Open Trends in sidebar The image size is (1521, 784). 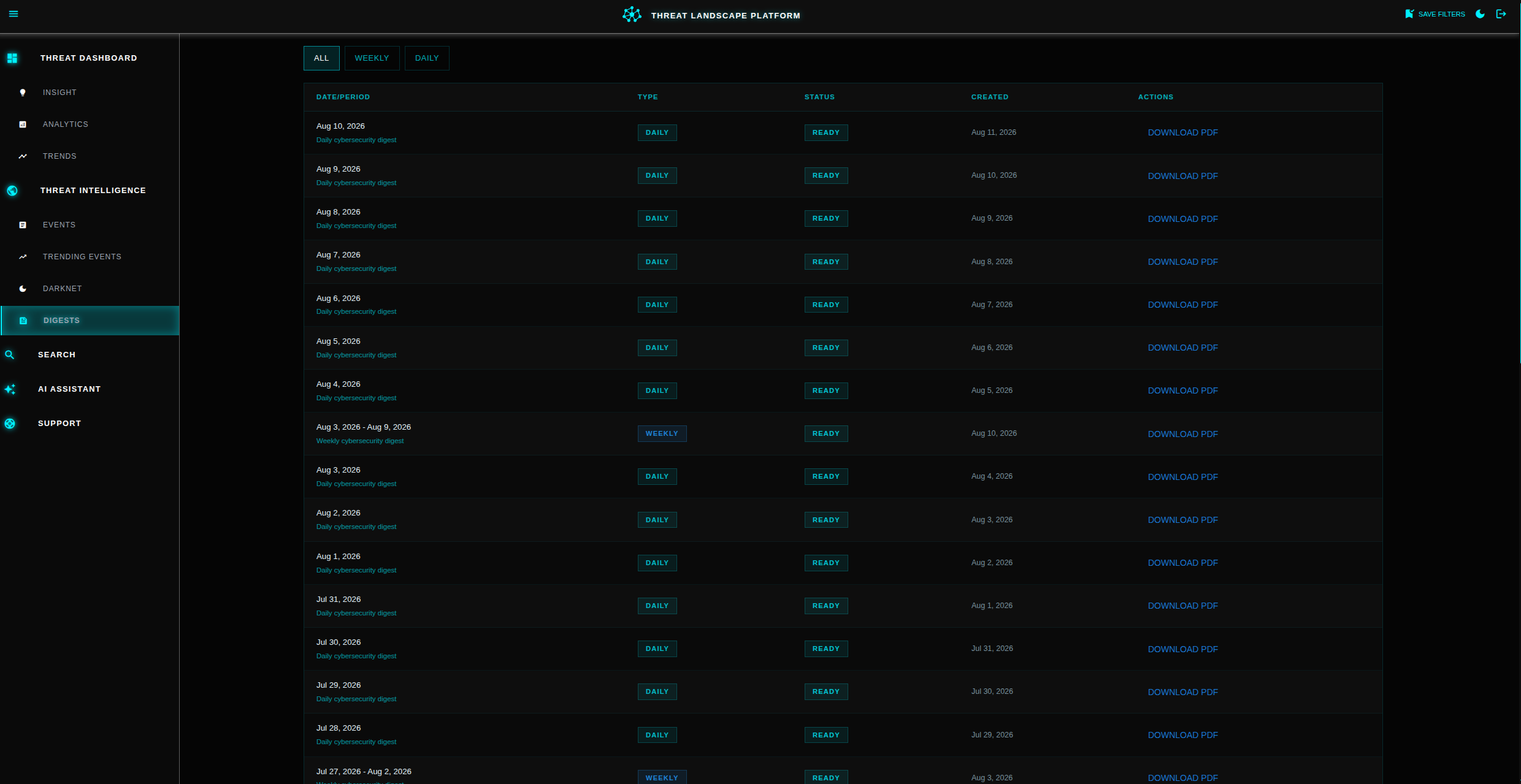[x=59, y=156]
